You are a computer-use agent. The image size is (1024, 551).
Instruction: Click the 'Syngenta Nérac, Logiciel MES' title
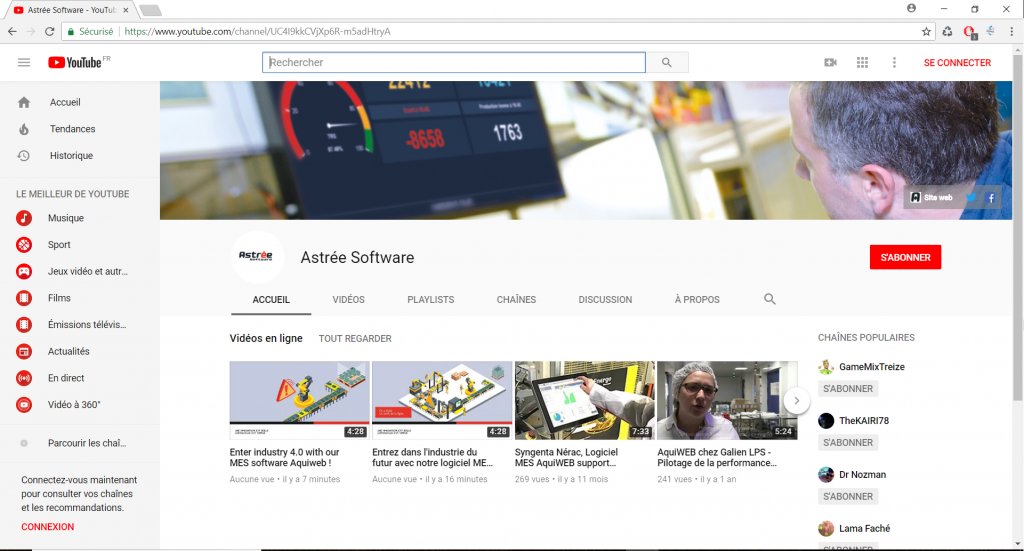pos(566,458)
